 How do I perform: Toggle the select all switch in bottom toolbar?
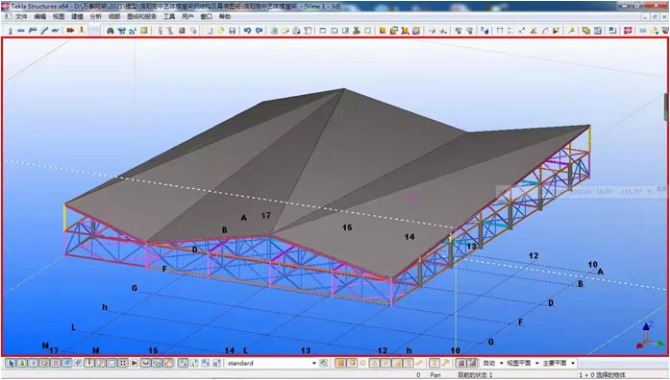coord(10,363)
